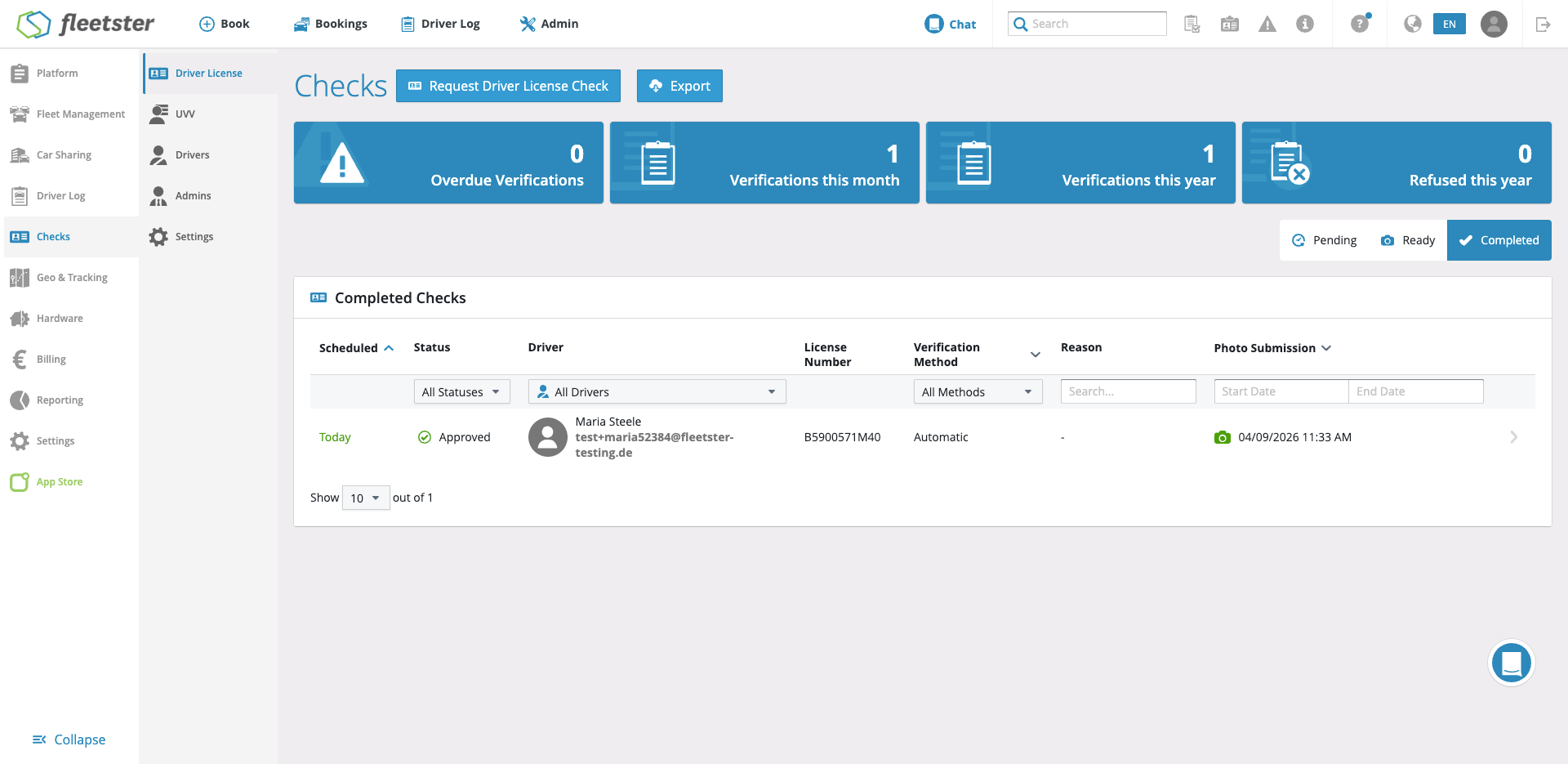This screenshot has width=1568, height=764.
Task: Sort by the Scheduled column
Action: point(357,348)
